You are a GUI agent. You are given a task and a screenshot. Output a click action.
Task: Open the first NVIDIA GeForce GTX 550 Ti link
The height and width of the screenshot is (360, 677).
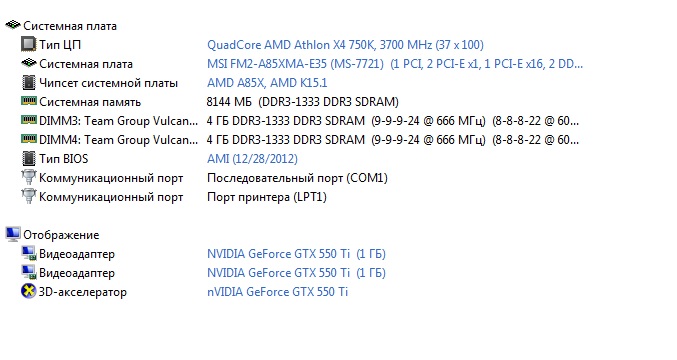tap(296, 254)
